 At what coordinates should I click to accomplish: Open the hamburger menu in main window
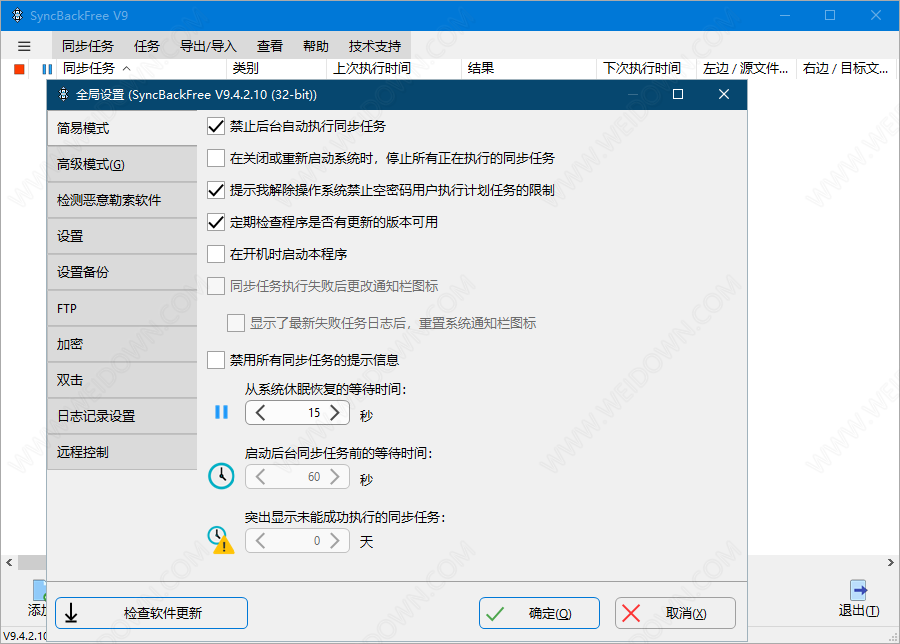(x=24, y=46)
